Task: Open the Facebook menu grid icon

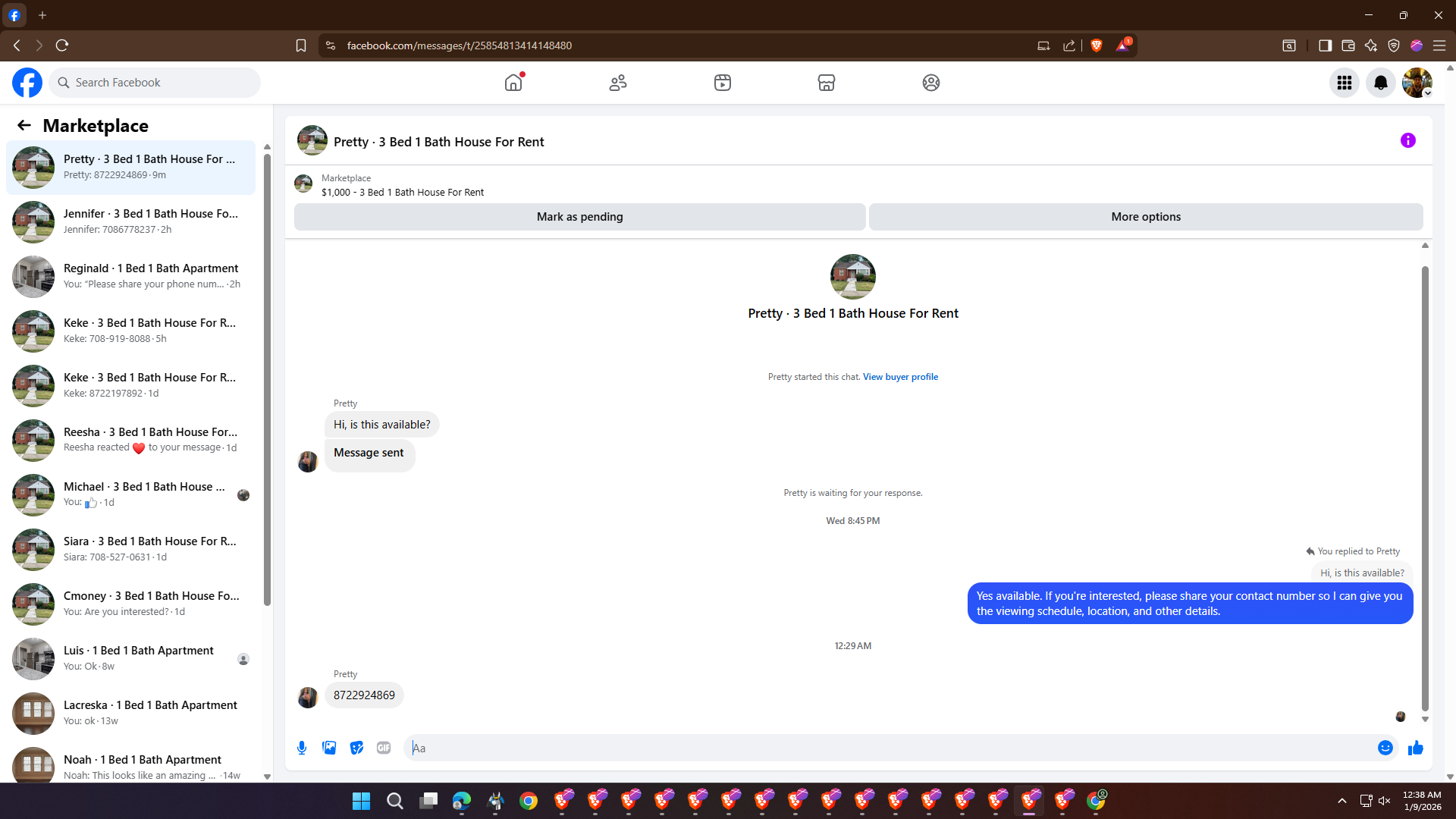Action: pos(1345,83)
